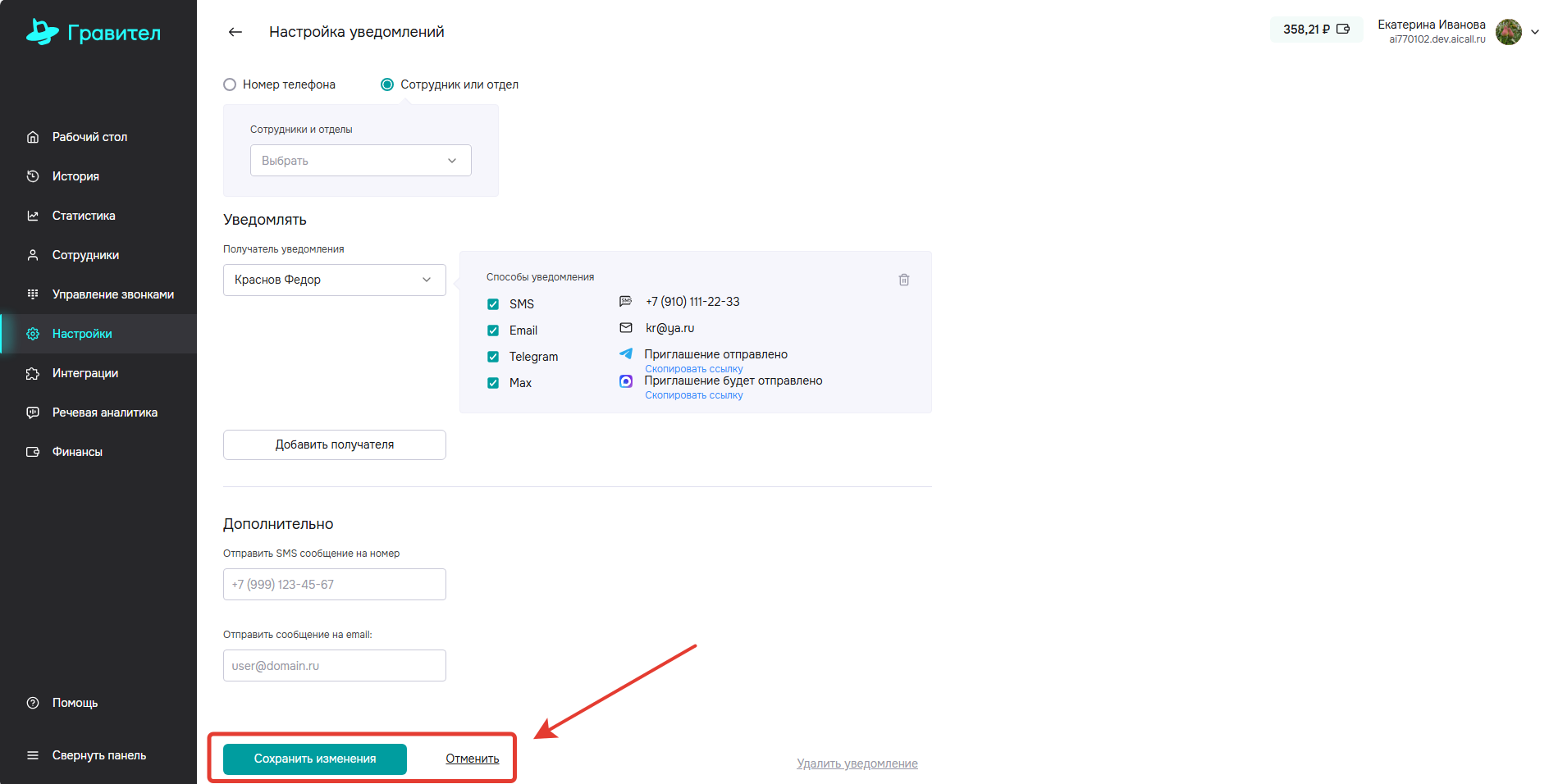Open user avatar for Екатерина Иванова
This screenshot has width=1558, height=784.
click(1508, 32)
